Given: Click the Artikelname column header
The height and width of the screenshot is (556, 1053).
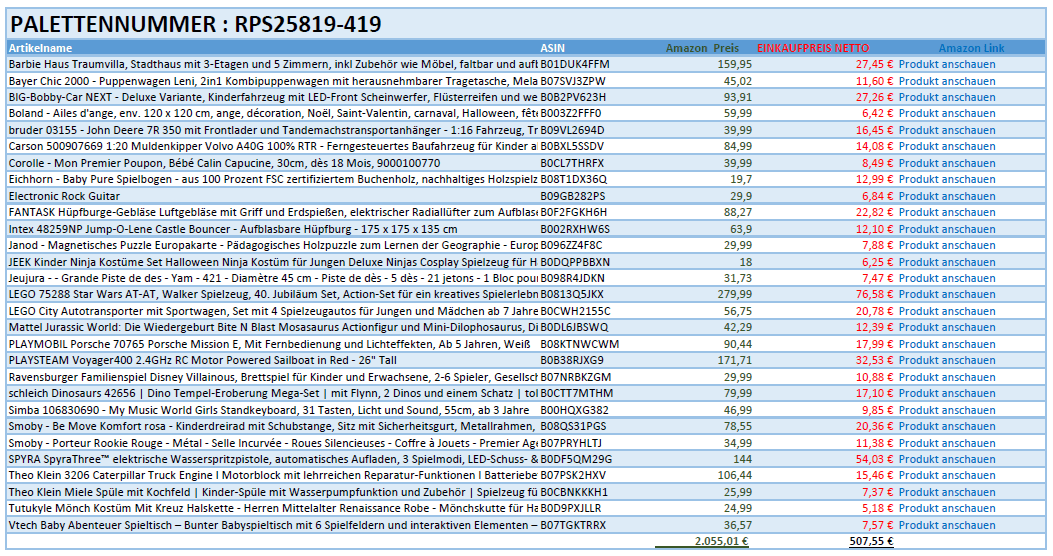Looking at the screenshot, I should pyautogui.click(x=41, y=48).
